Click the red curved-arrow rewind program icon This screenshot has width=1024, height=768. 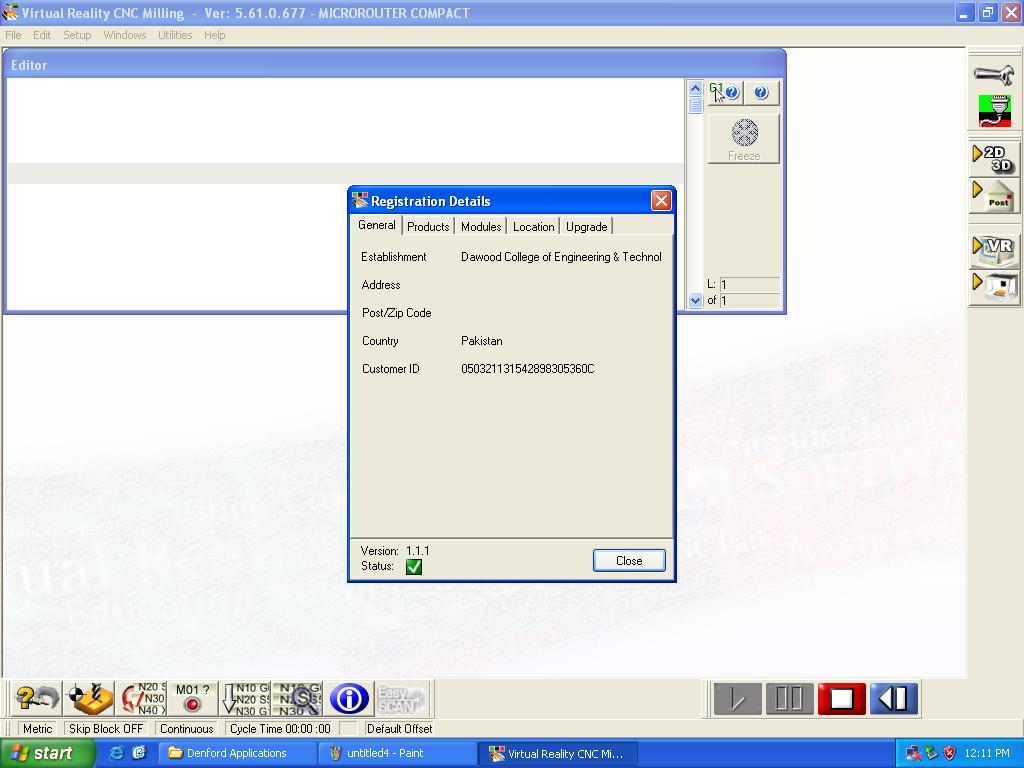click(142, 699)
